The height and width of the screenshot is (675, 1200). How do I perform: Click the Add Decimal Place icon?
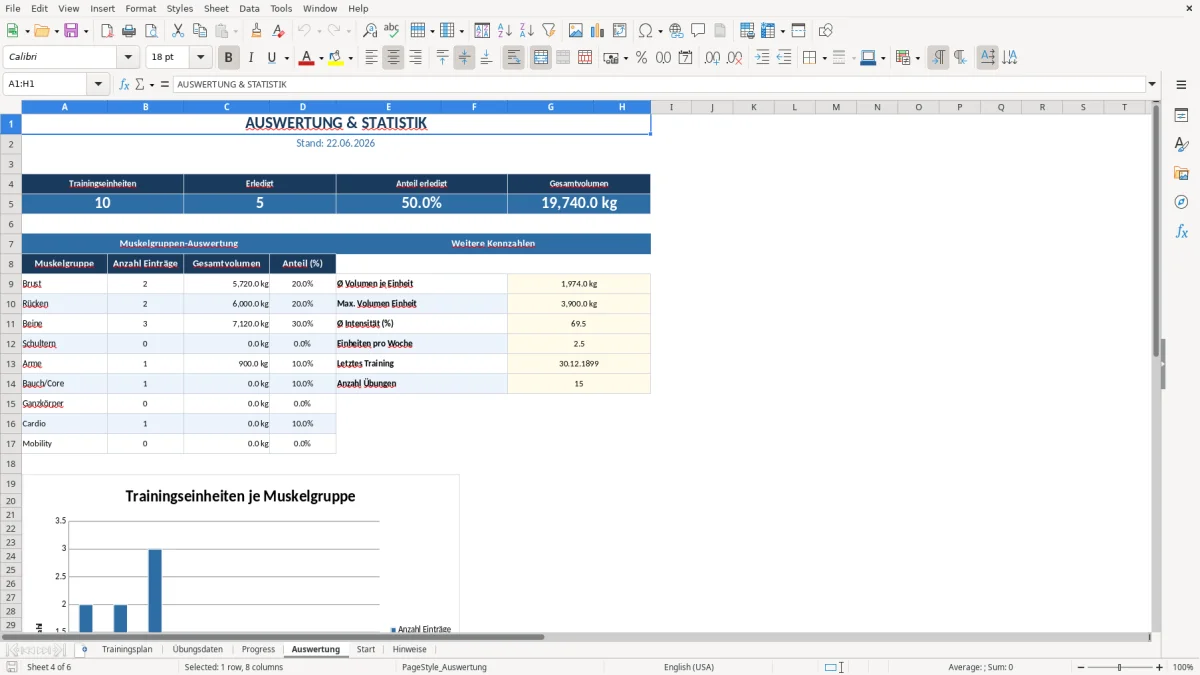coord(713,58)
